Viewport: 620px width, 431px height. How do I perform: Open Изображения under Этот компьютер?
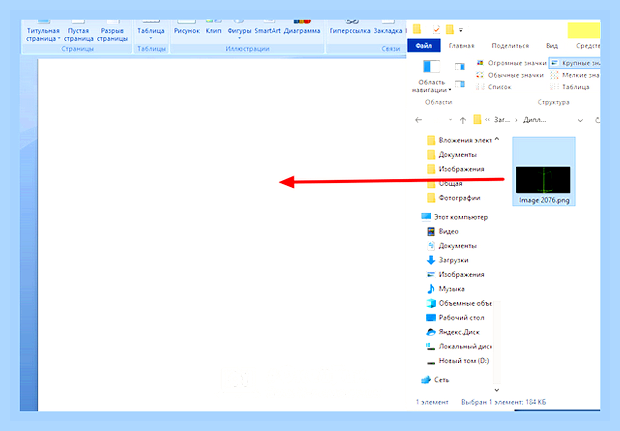click(456, 274)
